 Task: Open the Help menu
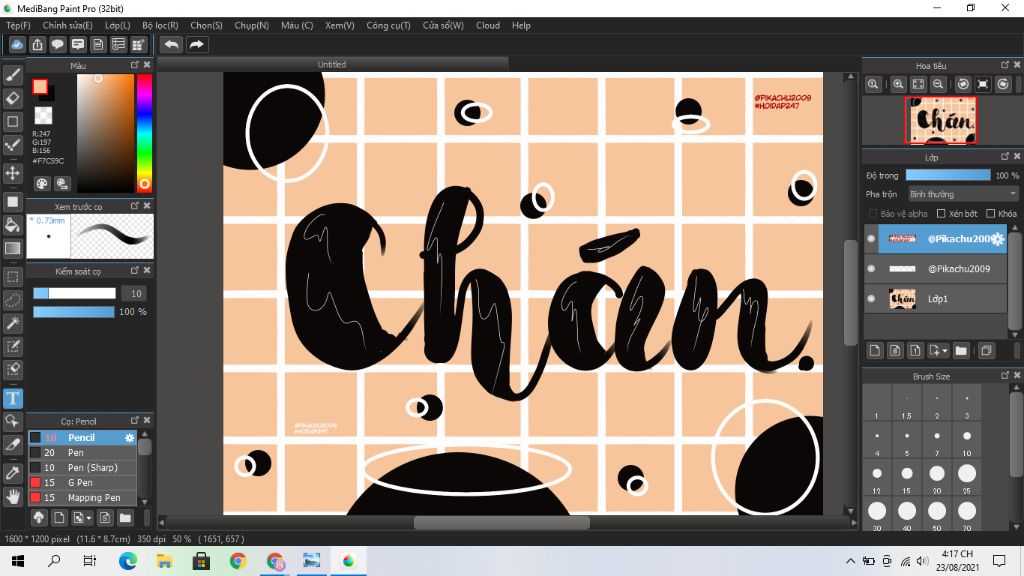coord(521,25)
